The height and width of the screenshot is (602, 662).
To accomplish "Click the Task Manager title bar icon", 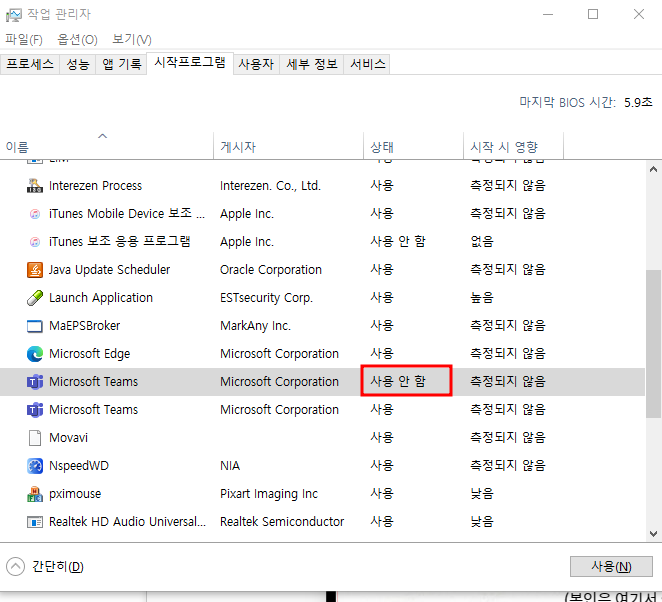I will (x=14, y=15).
